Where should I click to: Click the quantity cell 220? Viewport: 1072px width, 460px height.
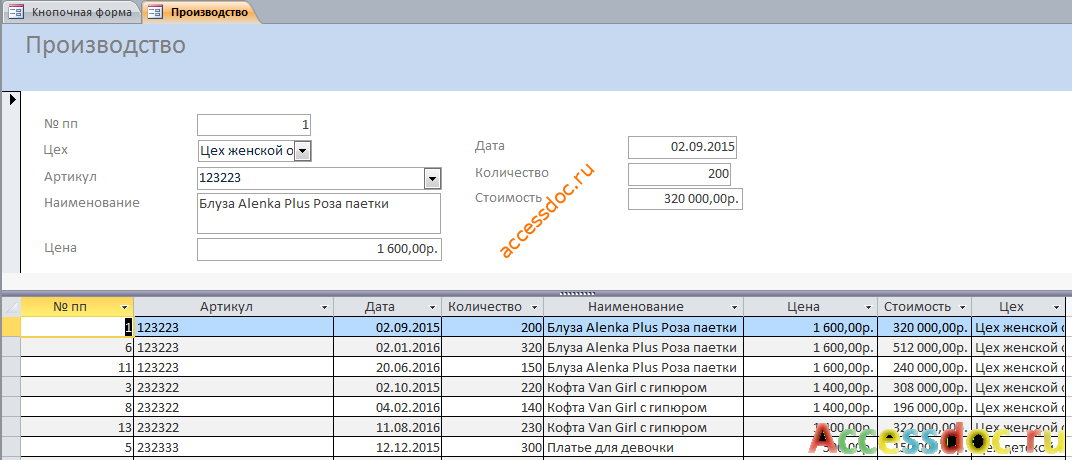click(x=494, y=388)
